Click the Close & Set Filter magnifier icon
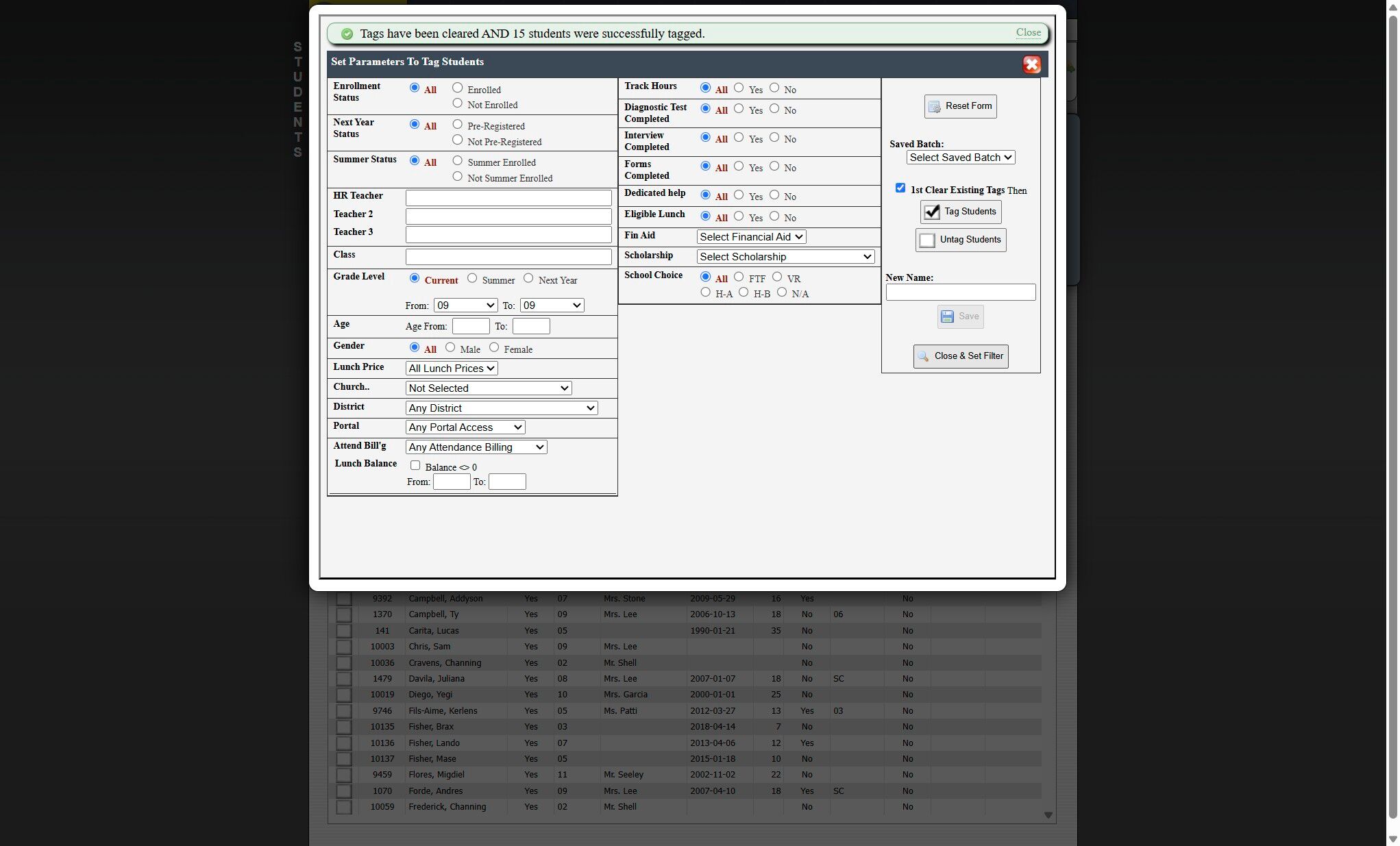This screenshot has height=846, width=1400. 924,356
